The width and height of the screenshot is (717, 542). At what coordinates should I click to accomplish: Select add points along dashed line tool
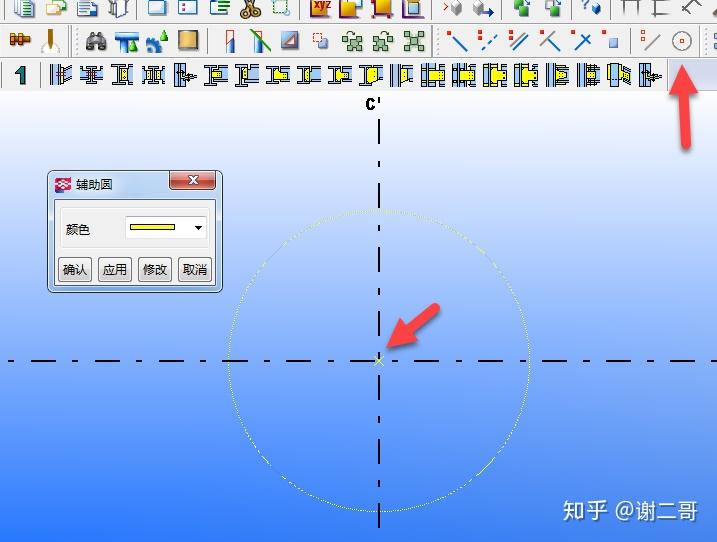coord(487,41)
